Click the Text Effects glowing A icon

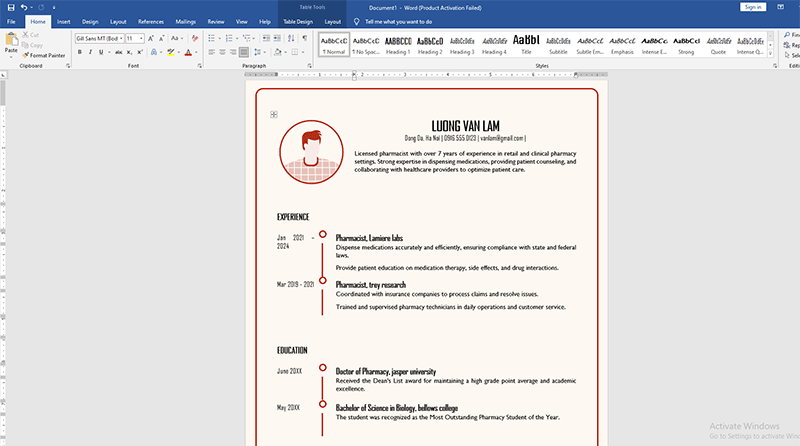(x=154, y=52)
